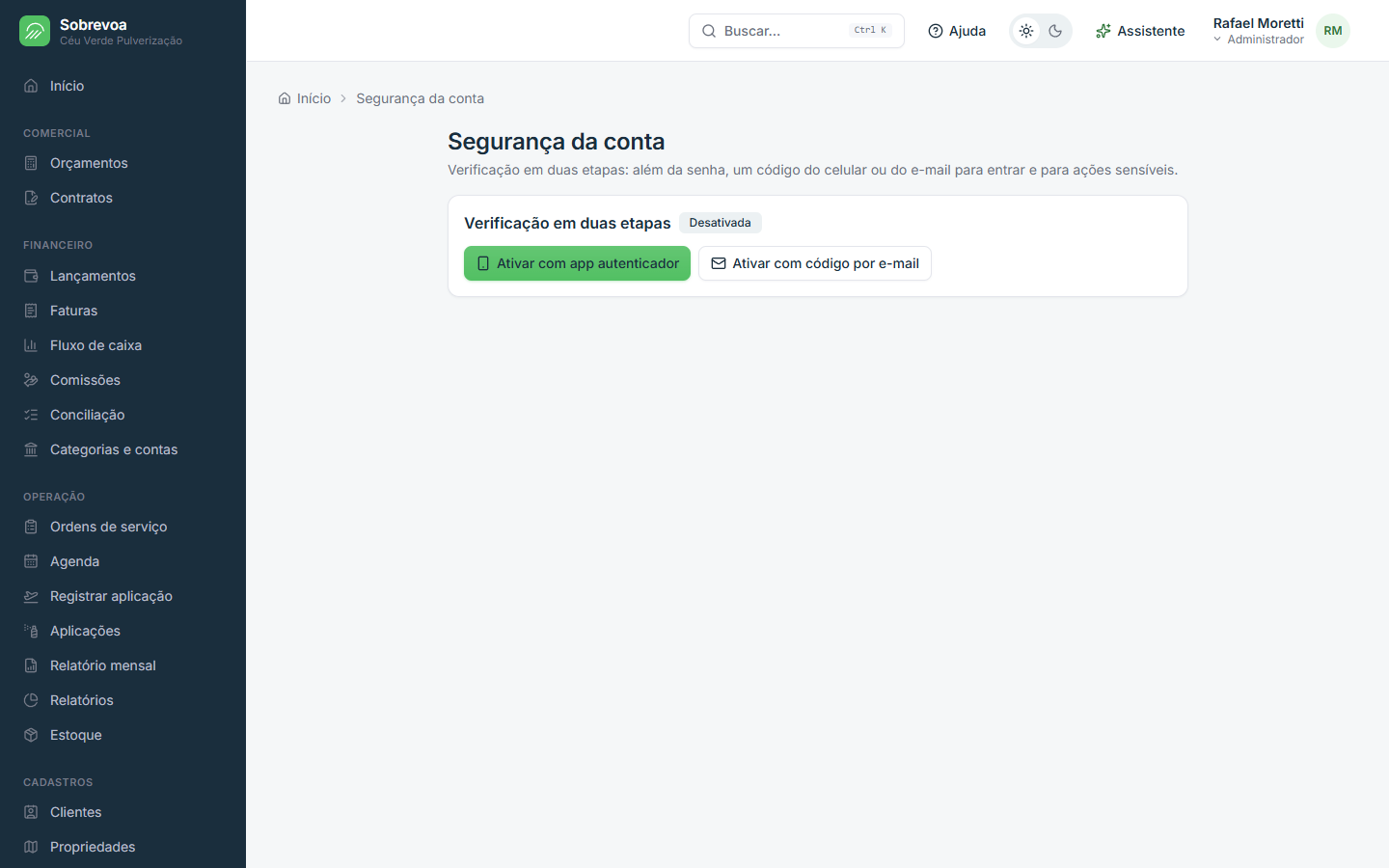Activate two-step with authenticator app

click(577, 263)
